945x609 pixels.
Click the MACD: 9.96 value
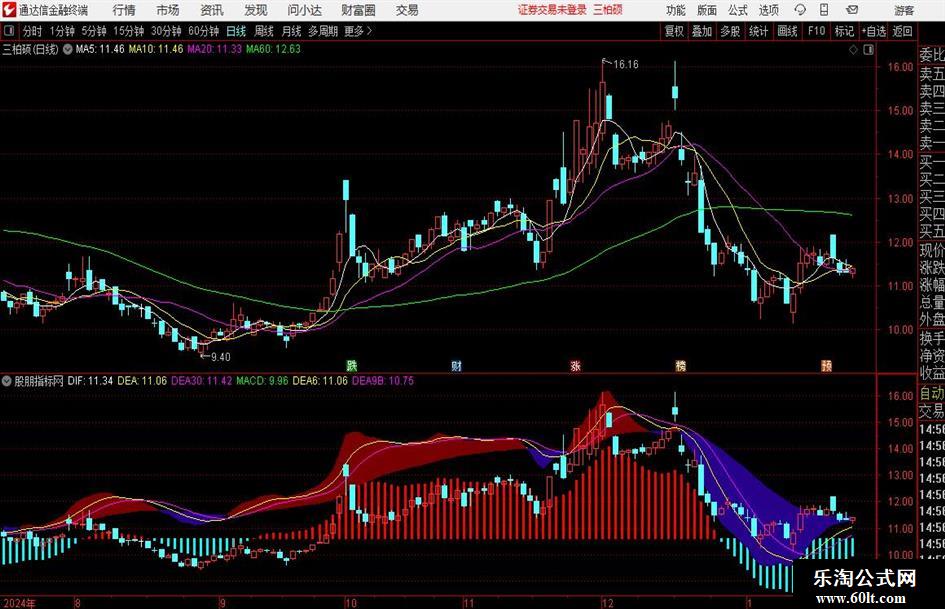tap(262, 381)
